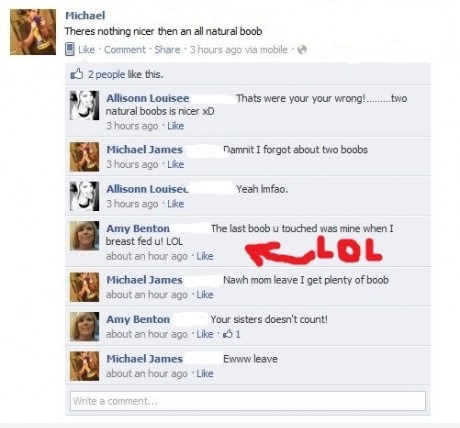Open the 3 hours ago via mobile timestamp
This screenshot has width=460, height=428.
(239, 50)
